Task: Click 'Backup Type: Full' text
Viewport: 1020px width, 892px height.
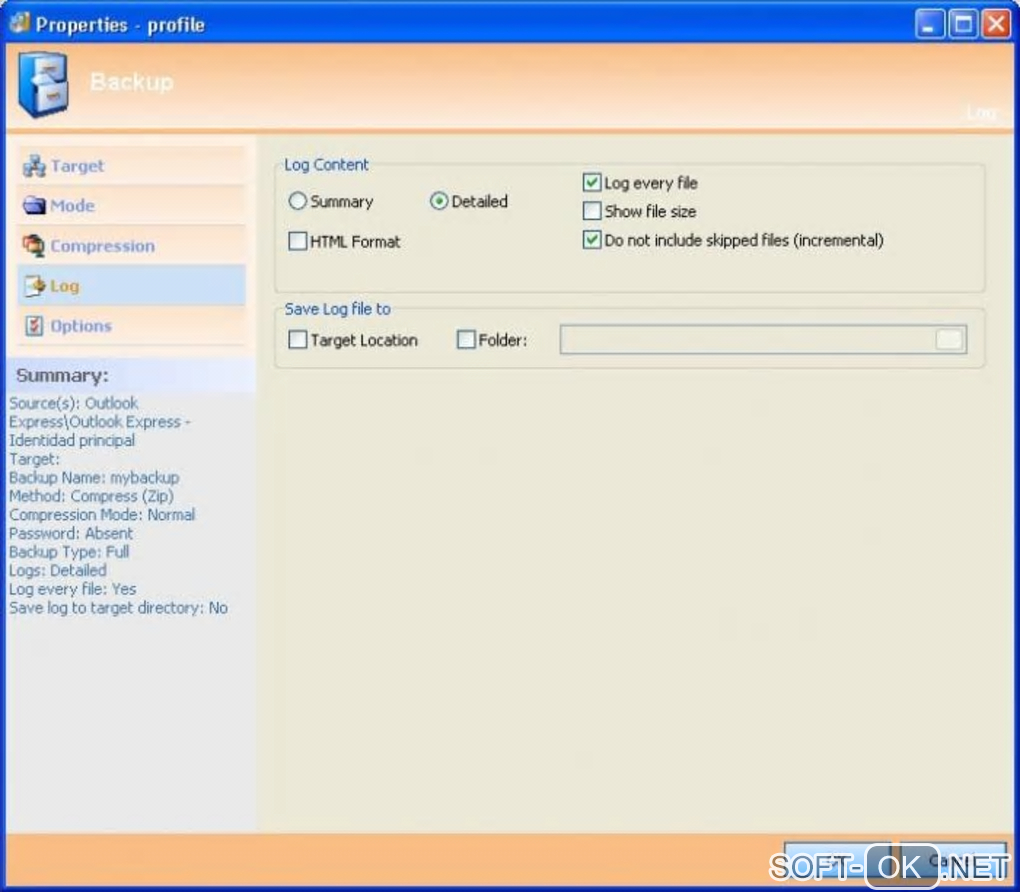Action: [x=70, y=552]
